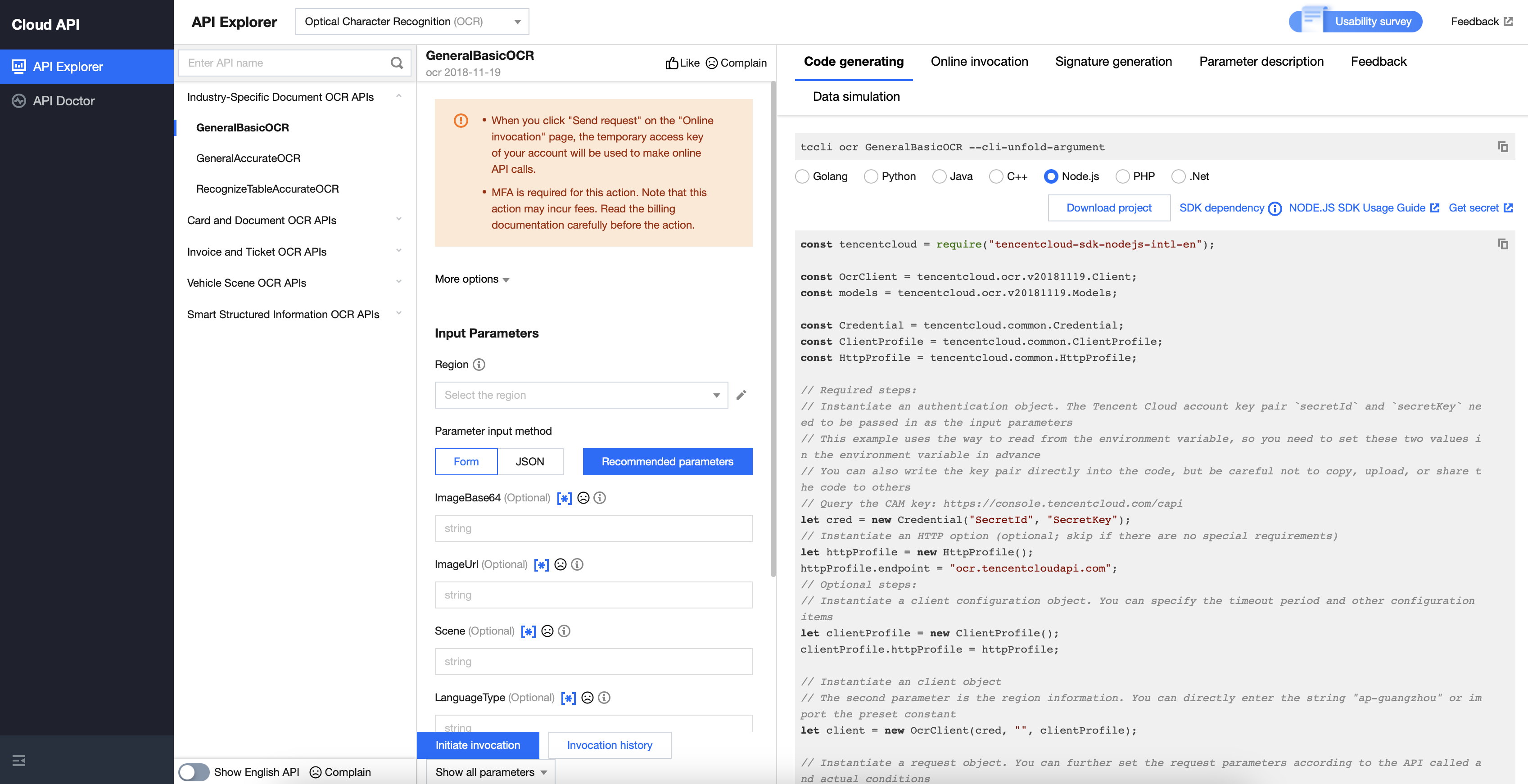This screenshot has width=1528, height=784.
Task: Open the Optical Character Recognition product dropdown
Action: click(x=411, y=21)
